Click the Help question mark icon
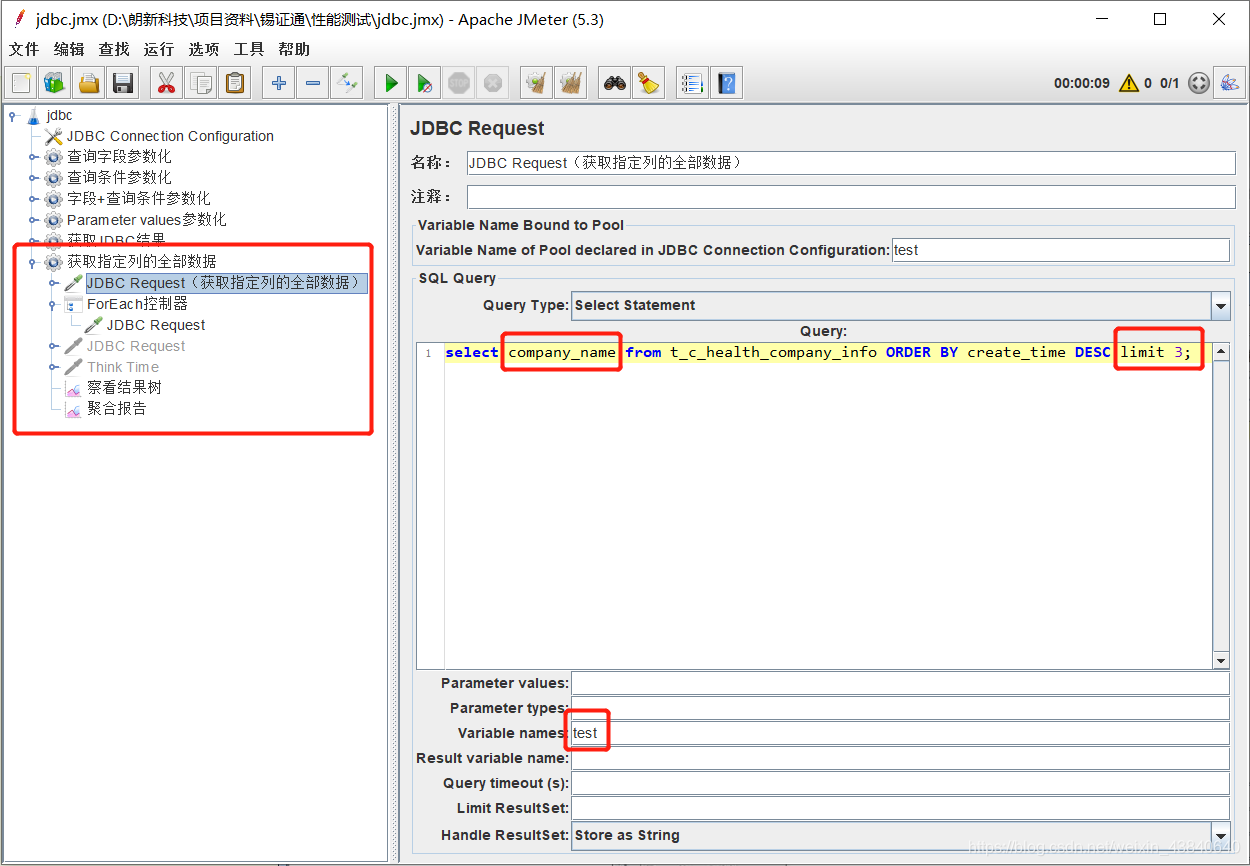Image resolution: width=1250 pixels, height=866 pixels. pyautogui.click(x=727, y=83)
